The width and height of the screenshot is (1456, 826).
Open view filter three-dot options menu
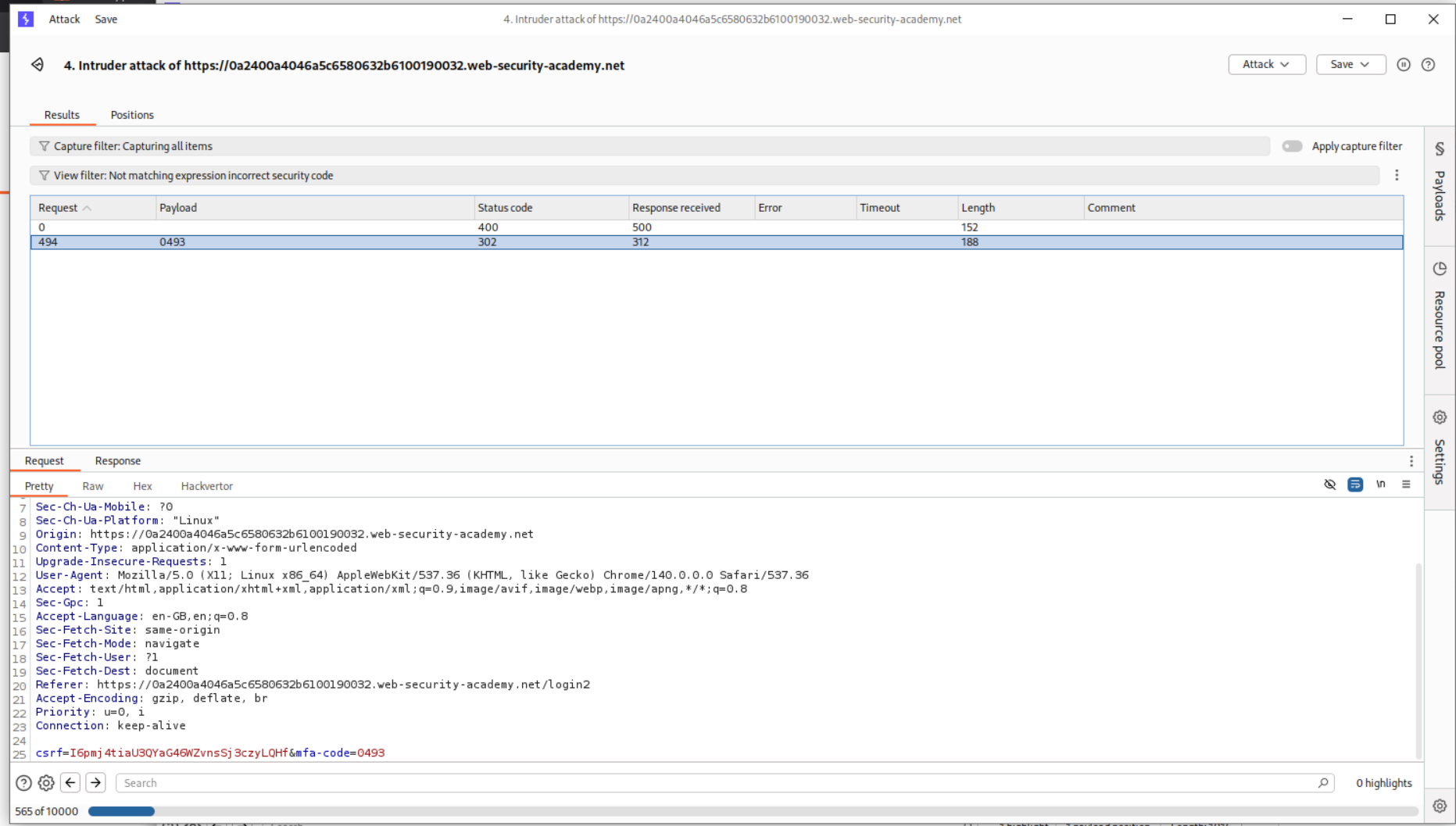[x=1397, y=176]
